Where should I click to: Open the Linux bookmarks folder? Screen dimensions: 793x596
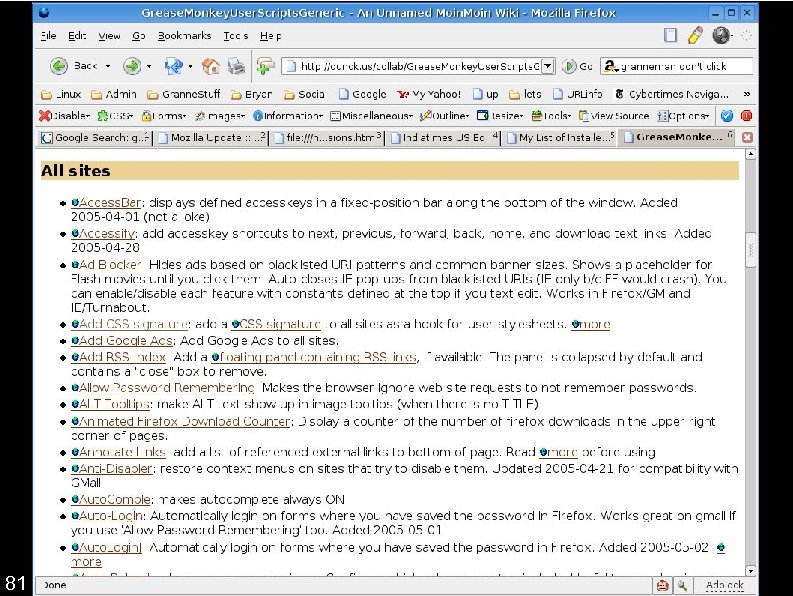pos(61,94)
